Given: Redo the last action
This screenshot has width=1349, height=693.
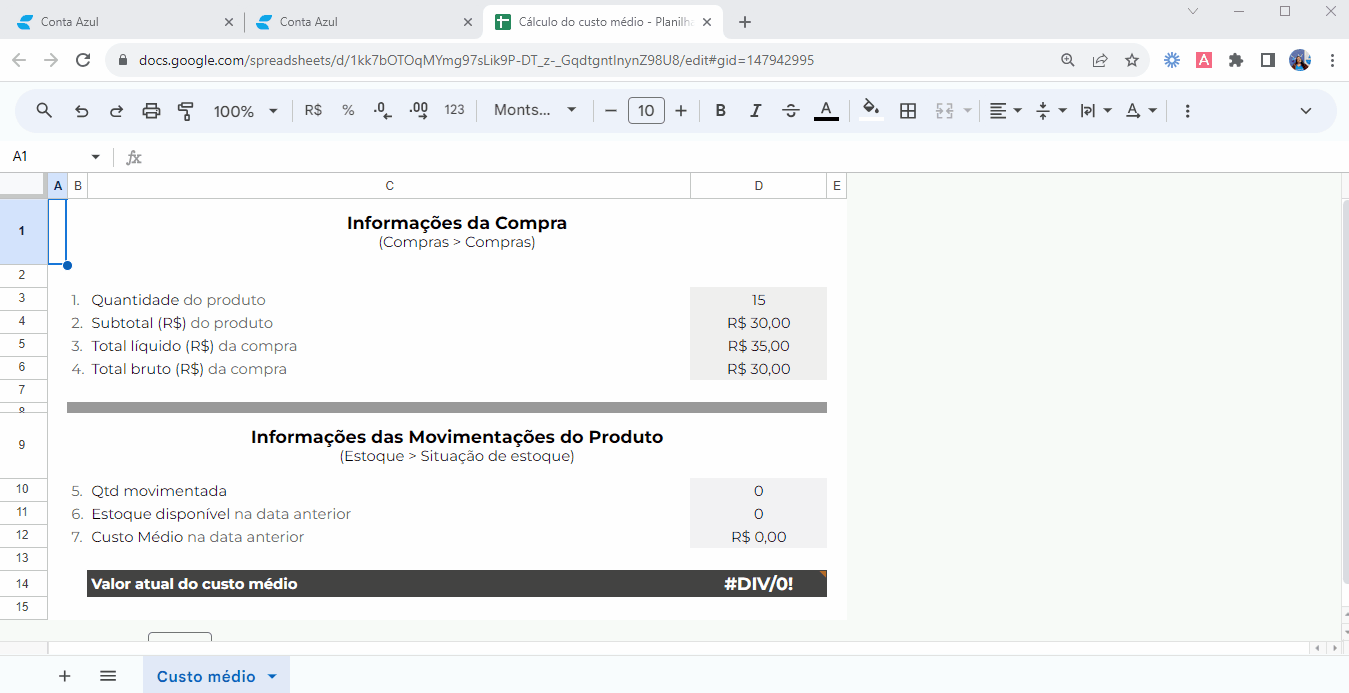Looking at the screenshot, I should click(116, 111).
